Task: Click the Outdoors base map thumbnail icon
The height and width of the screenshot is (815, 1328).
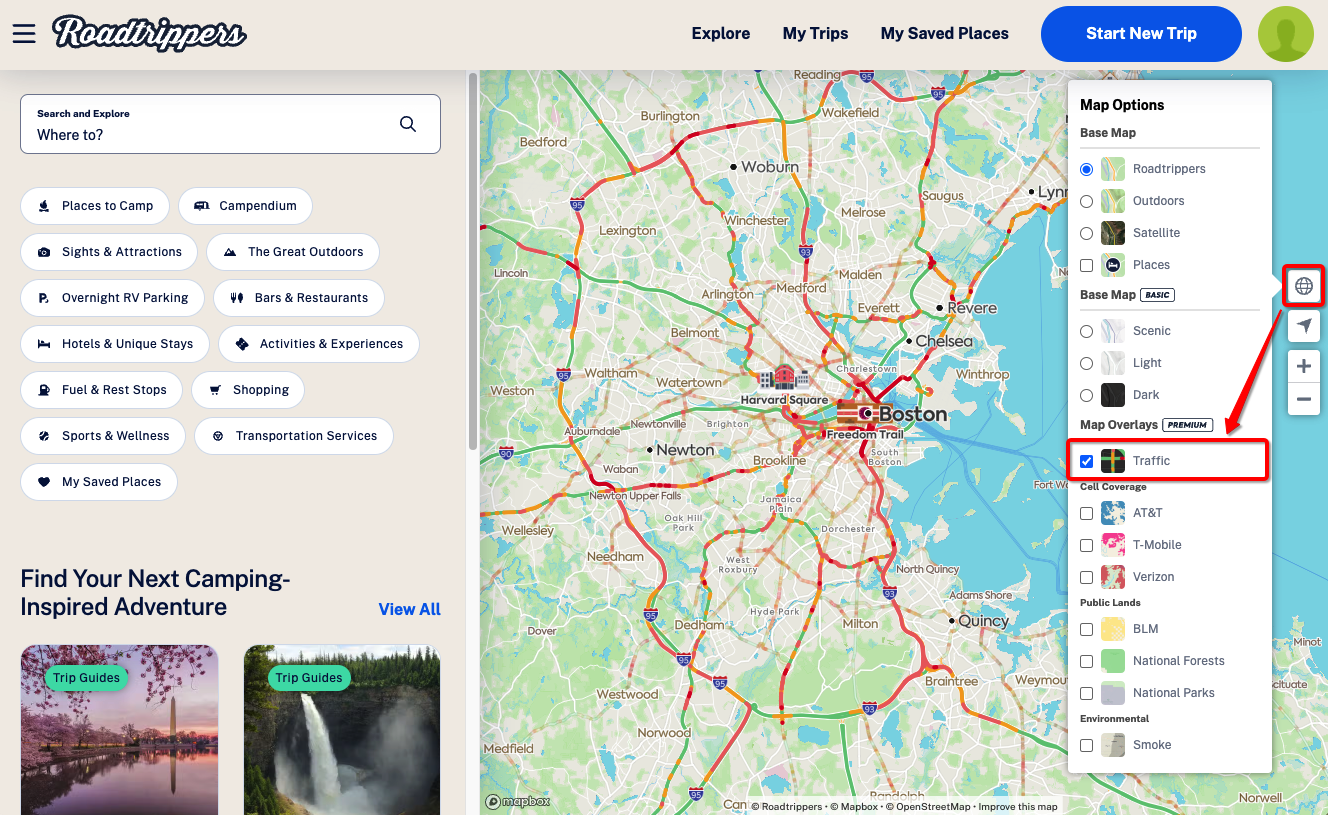Action: (x=1113, y=201)
